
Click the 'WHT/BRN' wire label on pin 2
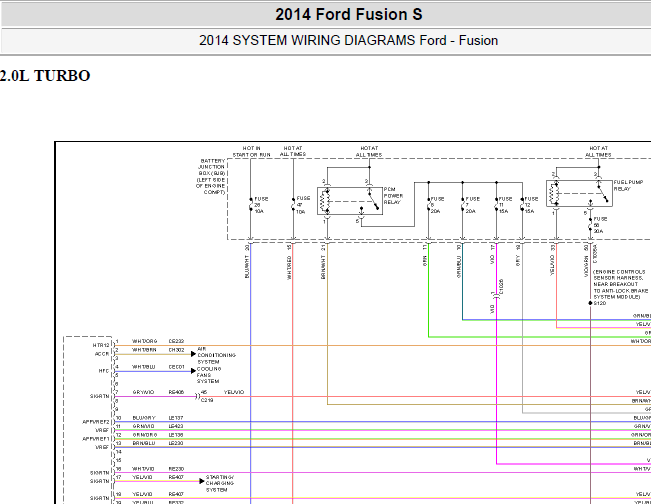click(144, 350)
